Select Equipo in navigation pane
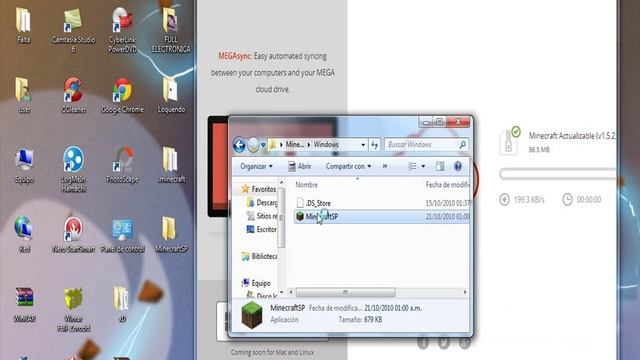Image resolution: width=640 pixels, height=360 pixels. click(256, 283)
